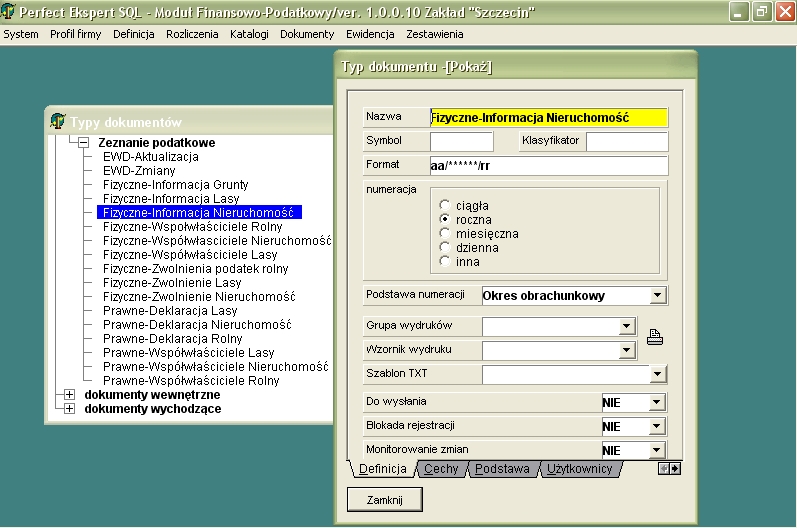This screenshot has width=797, height=528.
Task: Open the Definicja menu
Action: pos(134,34)
